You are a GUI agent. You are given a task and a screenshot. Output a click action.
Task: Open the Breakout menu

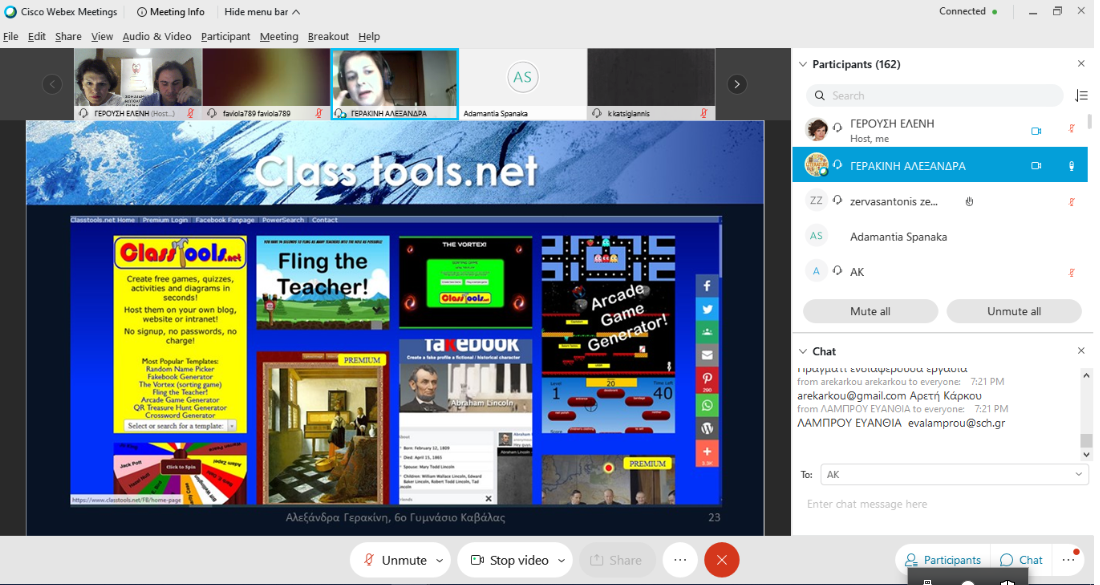pos(328,36)
